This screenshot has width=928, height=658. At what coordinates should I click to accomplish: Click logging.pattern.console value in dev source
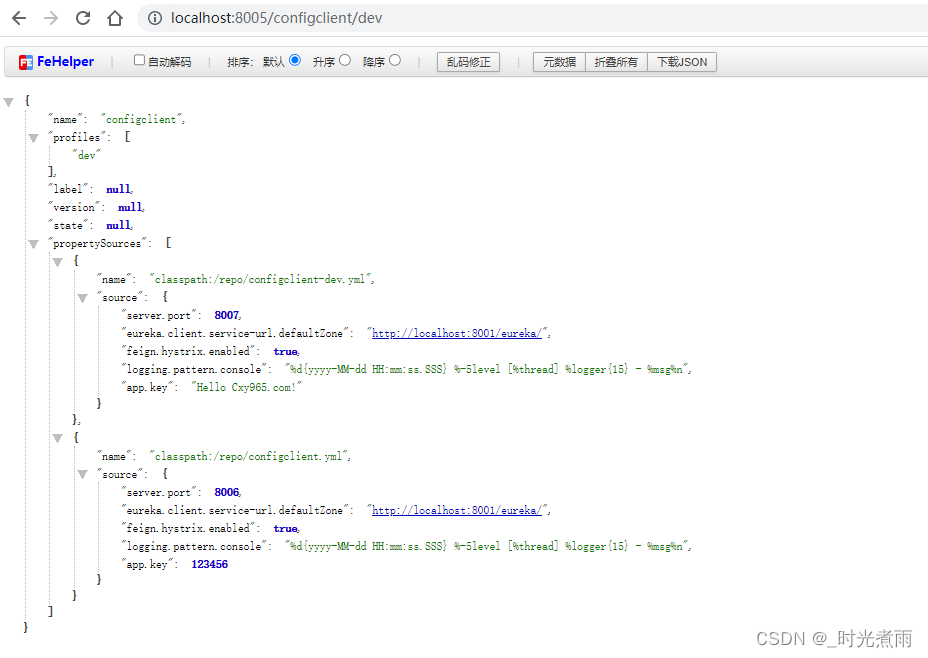pyautogui.click(x=486, y=369)
